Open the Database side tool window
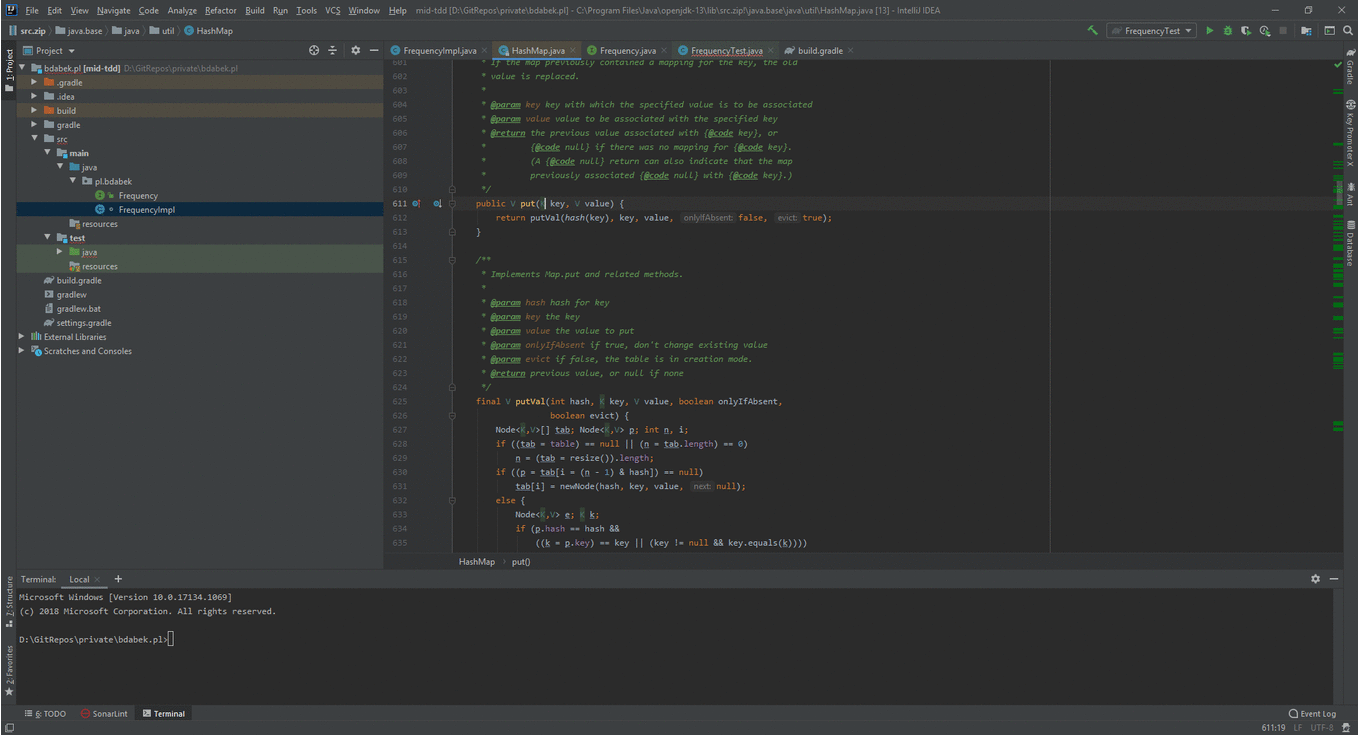Image resolution: width=1358 pixels, height=735 pixels. 1350,243
